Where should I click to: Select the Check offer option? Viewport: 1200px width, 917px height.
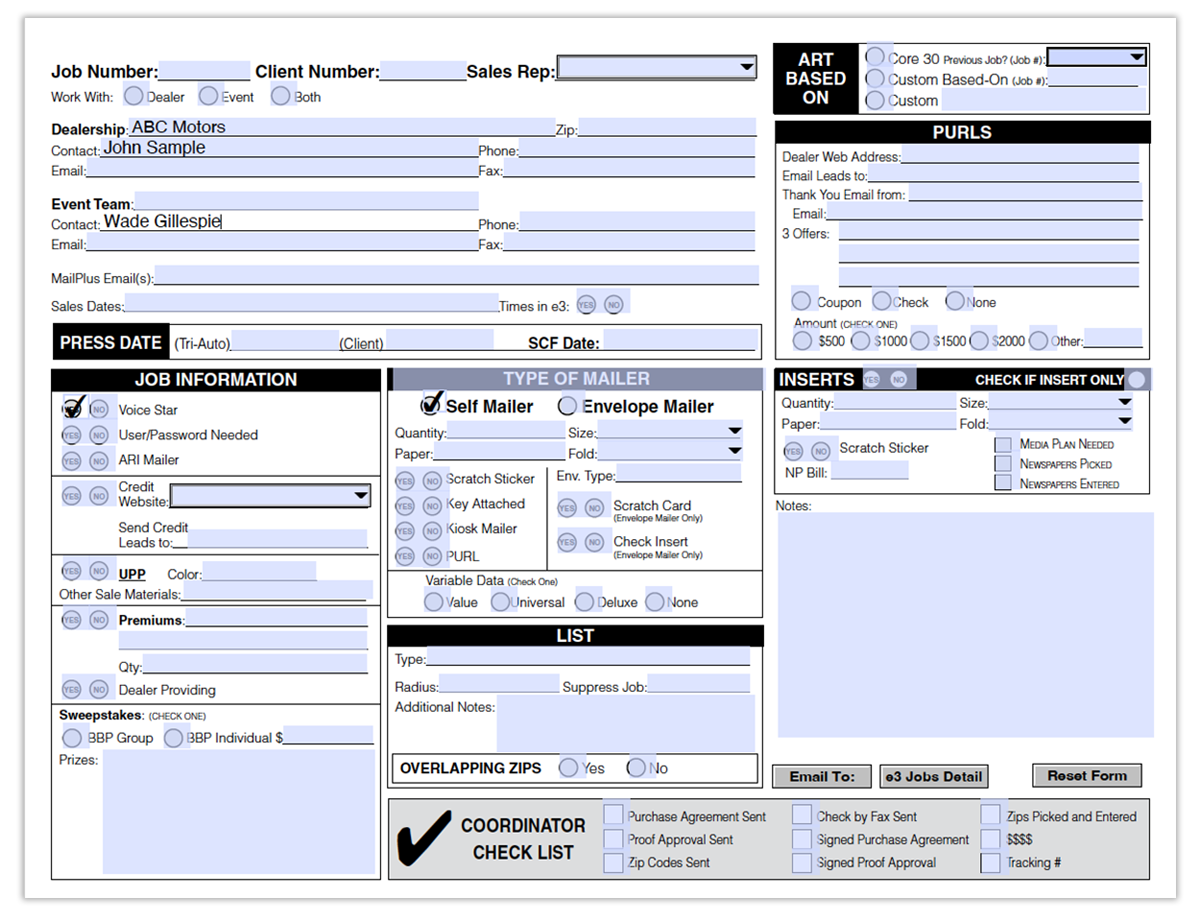tap(882, 301)
